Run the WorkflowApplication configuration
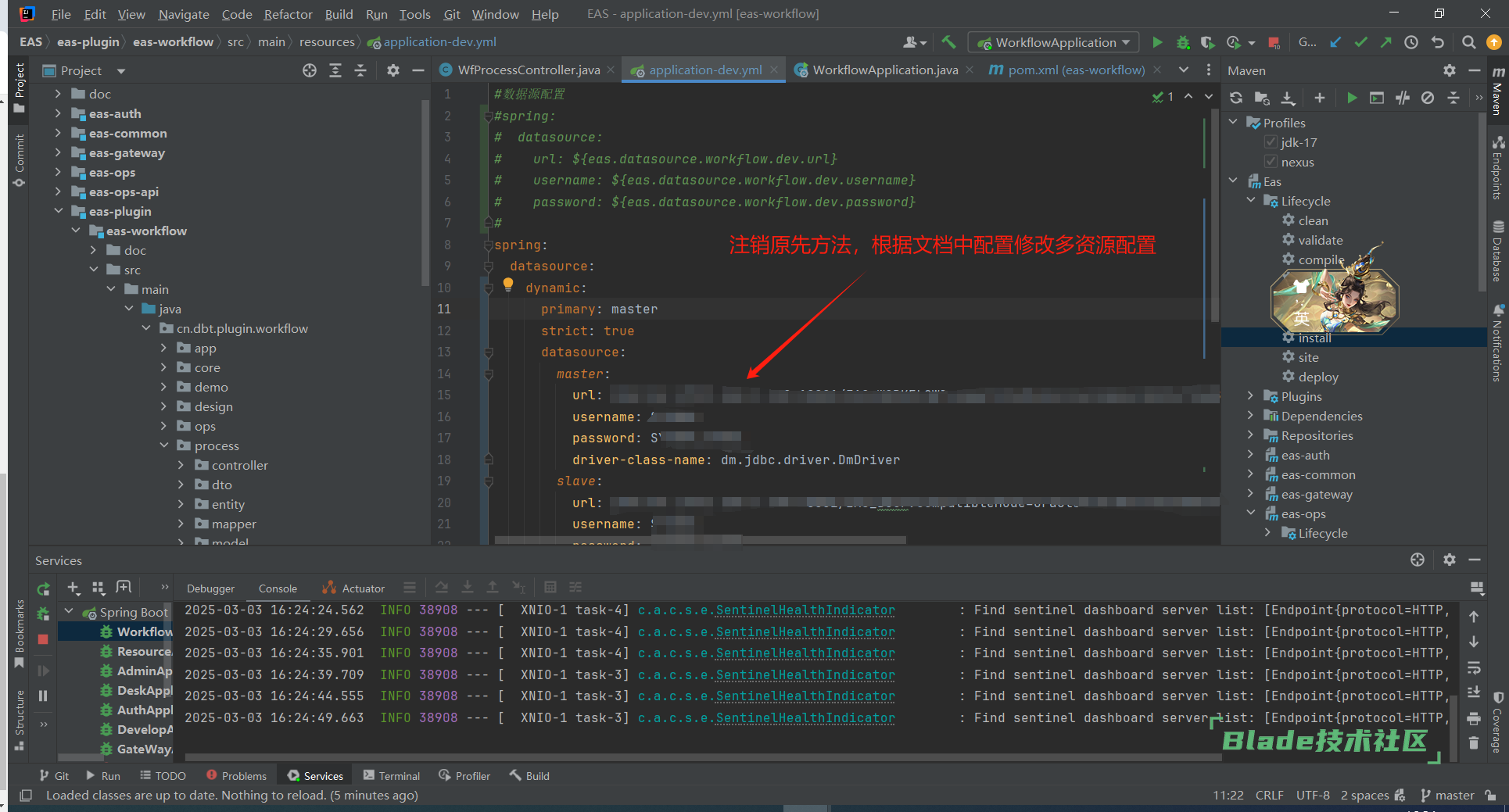1509x812 pixels. (1157, 42)
